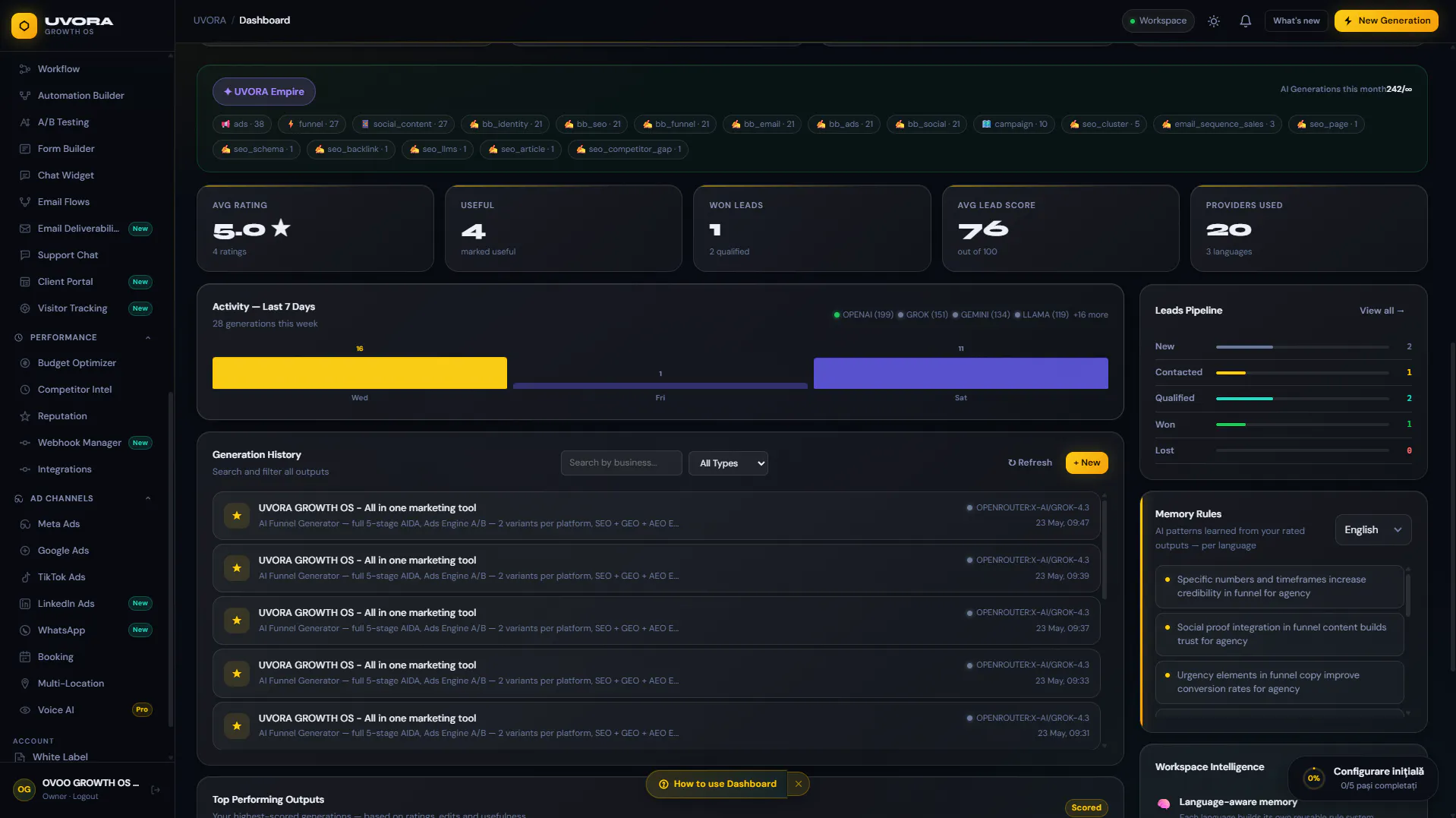This screenshot has width=1456, height=818.
Task: Click the Budget Optimizer icon
Action: 25,363
